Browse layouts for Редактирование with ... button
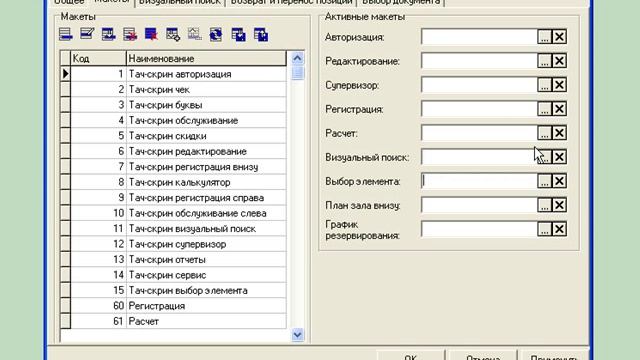 point(544,61)
